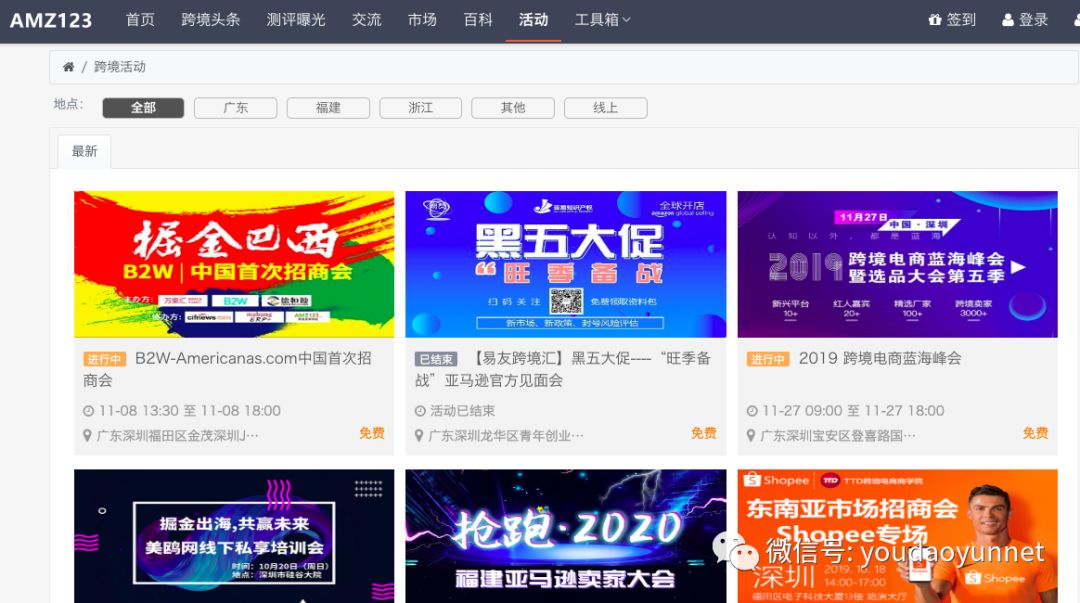The width and height of the screenshot is (1080, 603).
Task: Click the 免费 label on B2W event
Action: 372,433
